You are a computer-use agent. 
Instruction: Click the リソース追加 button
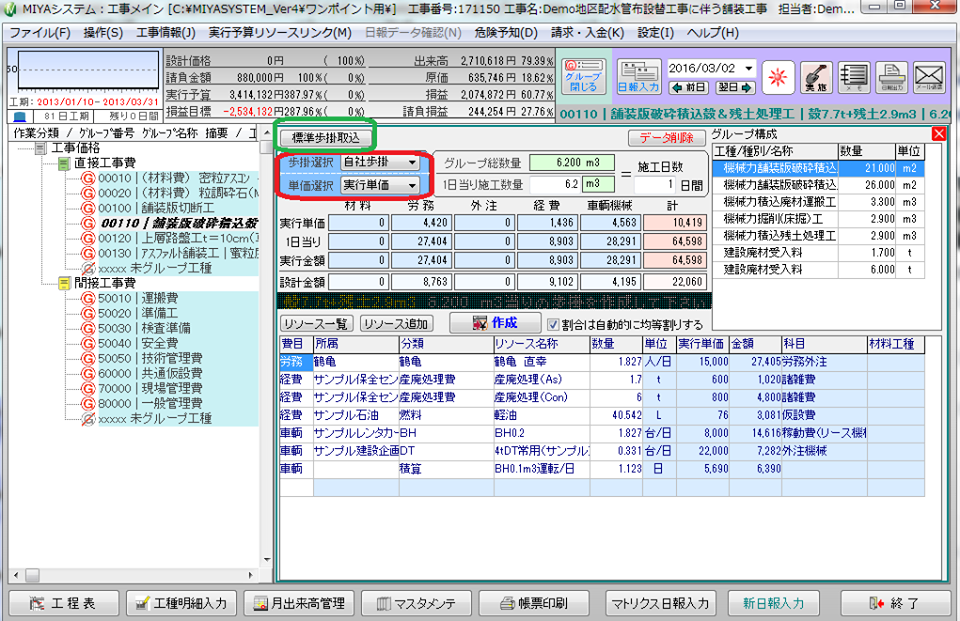(396, 324)
